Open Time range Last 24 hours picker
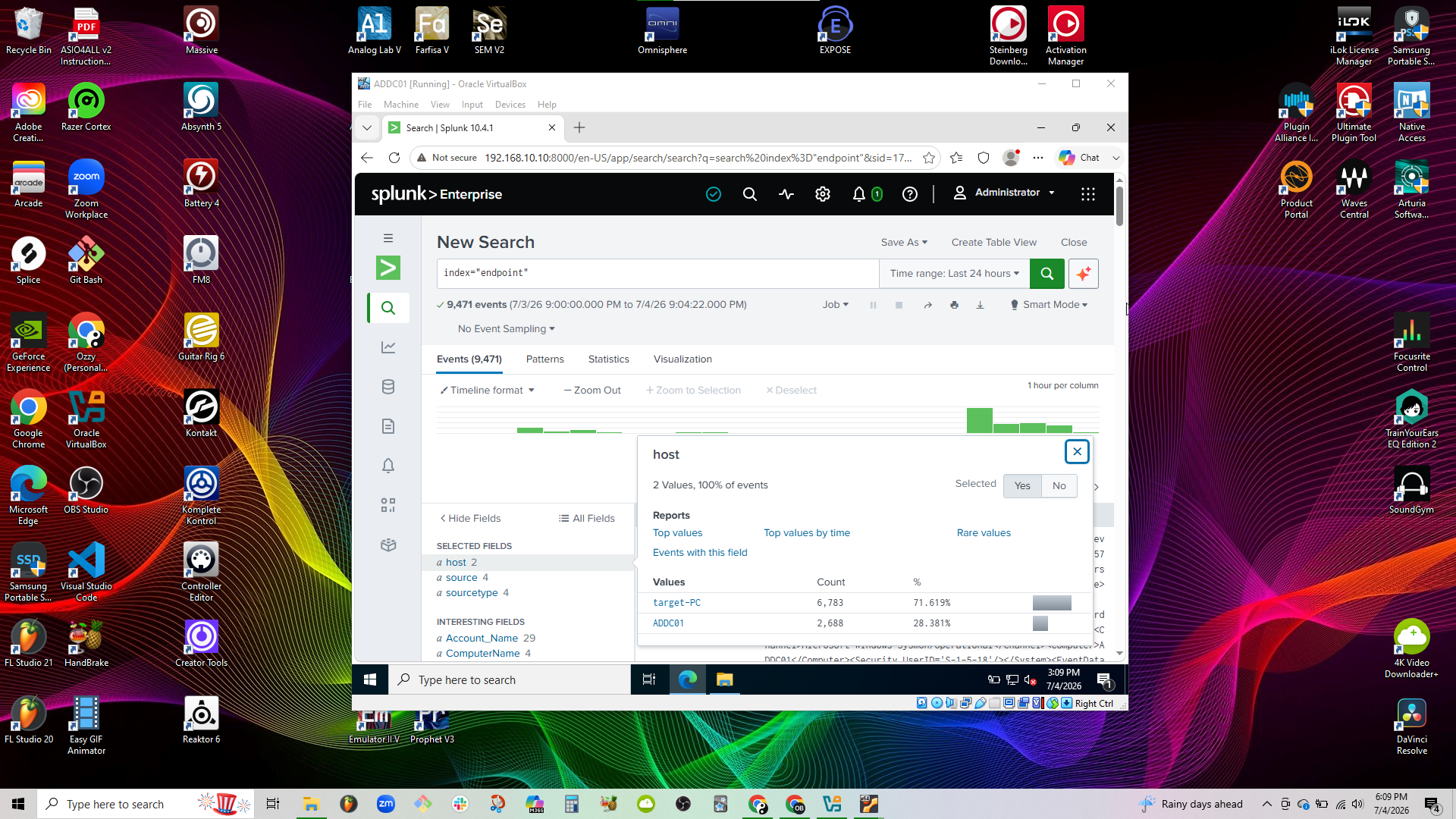 [954, 274]
